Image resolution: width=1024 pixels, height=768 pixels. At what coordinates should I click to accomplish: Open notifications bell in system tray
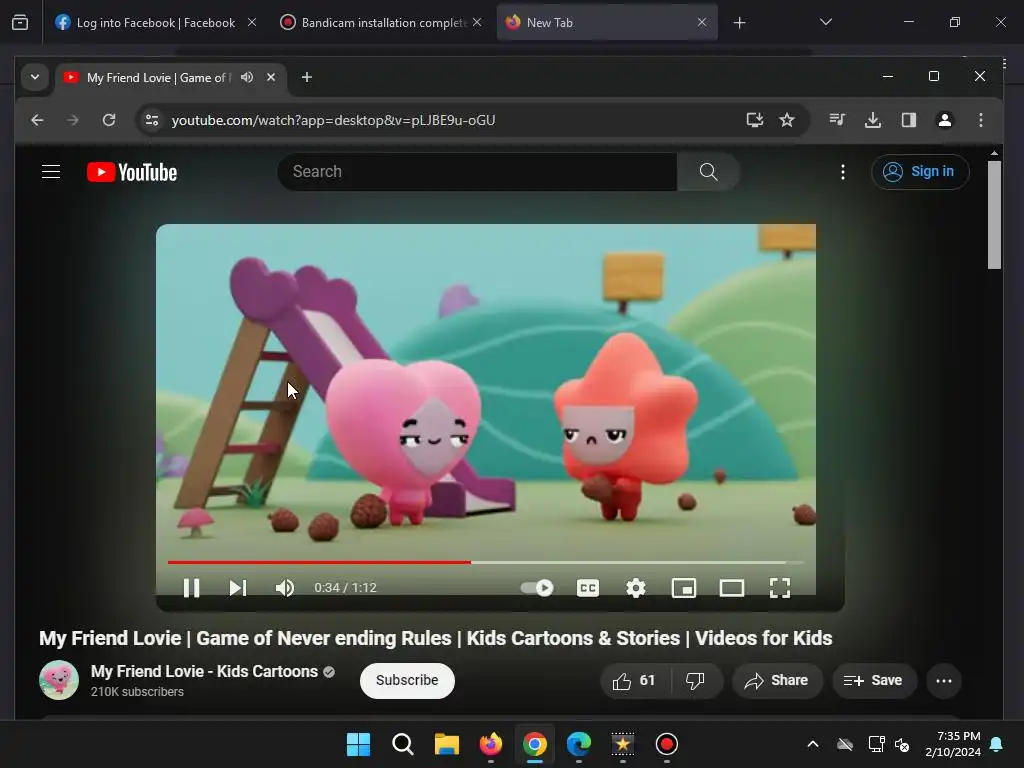[x=997, y=744]
